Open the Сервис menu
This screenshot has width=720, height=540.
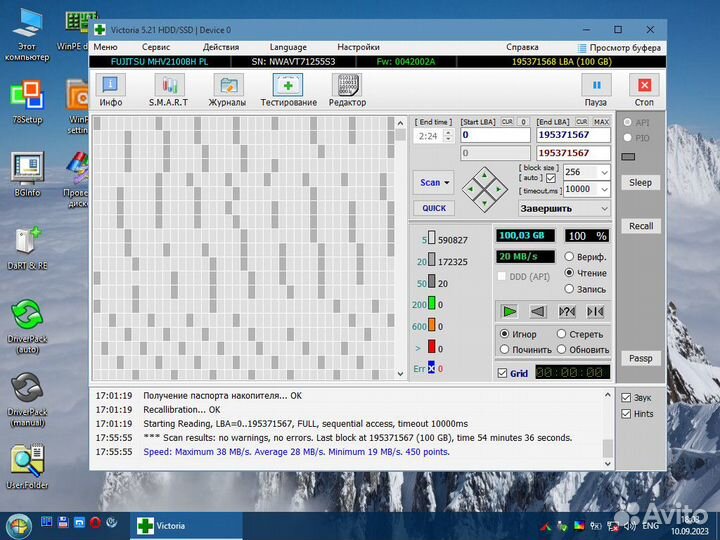coord(156,47)
